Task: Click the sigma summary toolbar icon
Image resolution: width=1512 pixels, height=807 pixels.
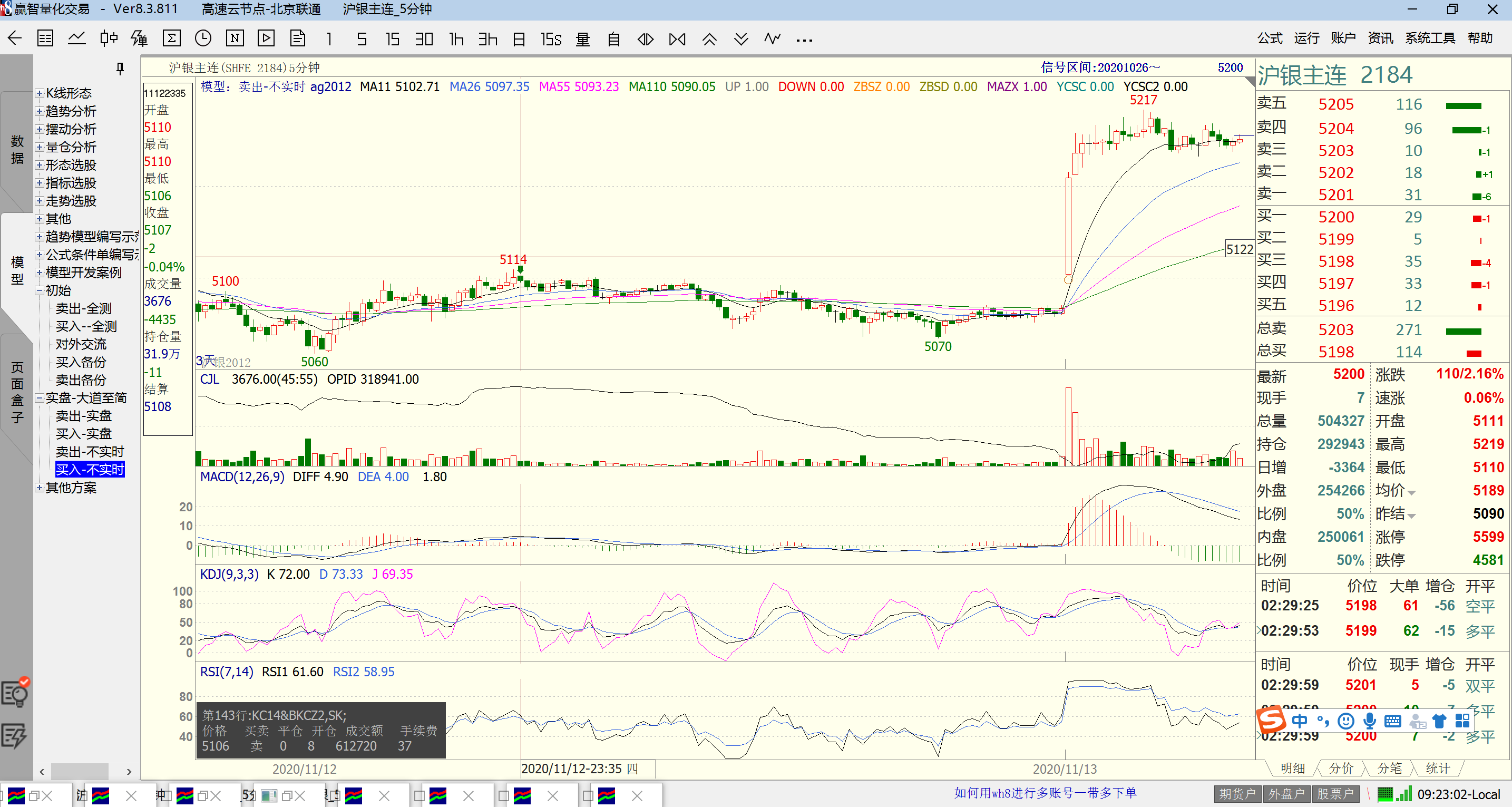Action: pos(171,38)
